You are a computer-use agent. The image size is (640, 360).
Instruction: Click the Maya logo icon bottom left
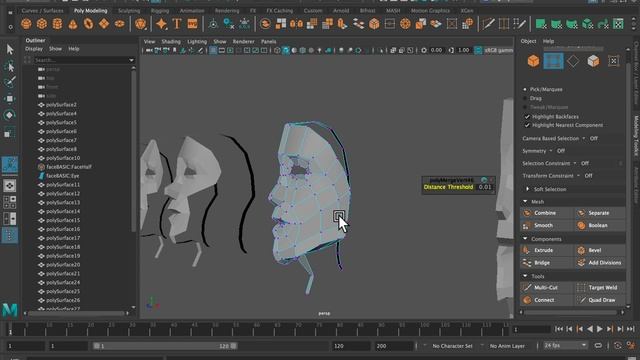pyautogui.click(x=10, y=310)
